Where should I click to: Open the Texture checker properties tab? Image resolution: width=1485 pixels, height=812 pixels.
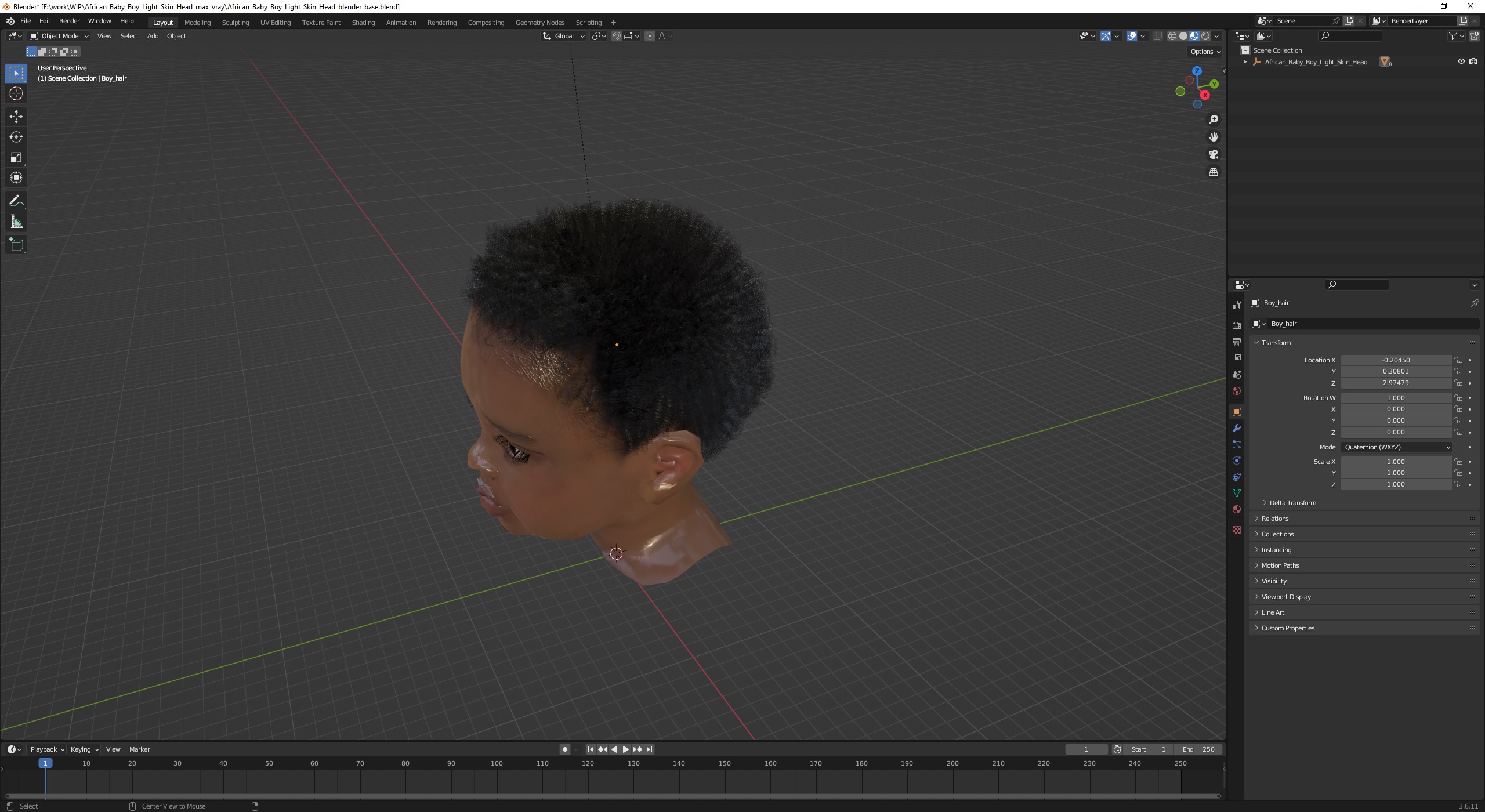(1236, 530)
